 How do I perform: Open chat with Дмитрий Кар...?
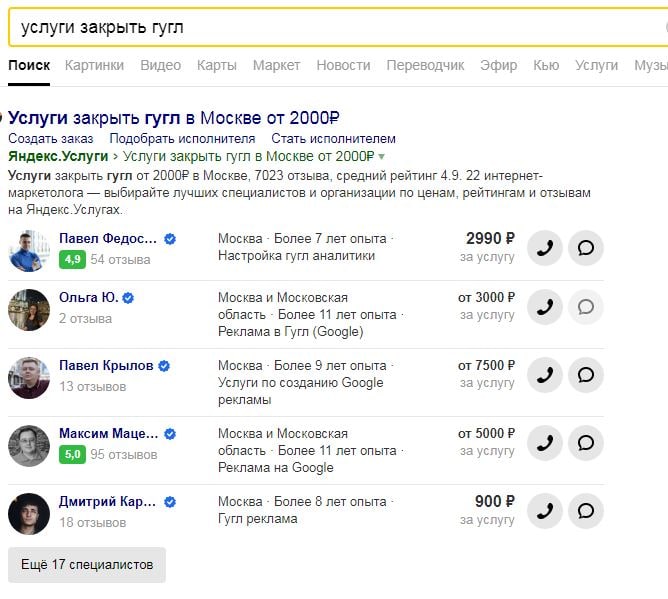click(x=586, y=511)
